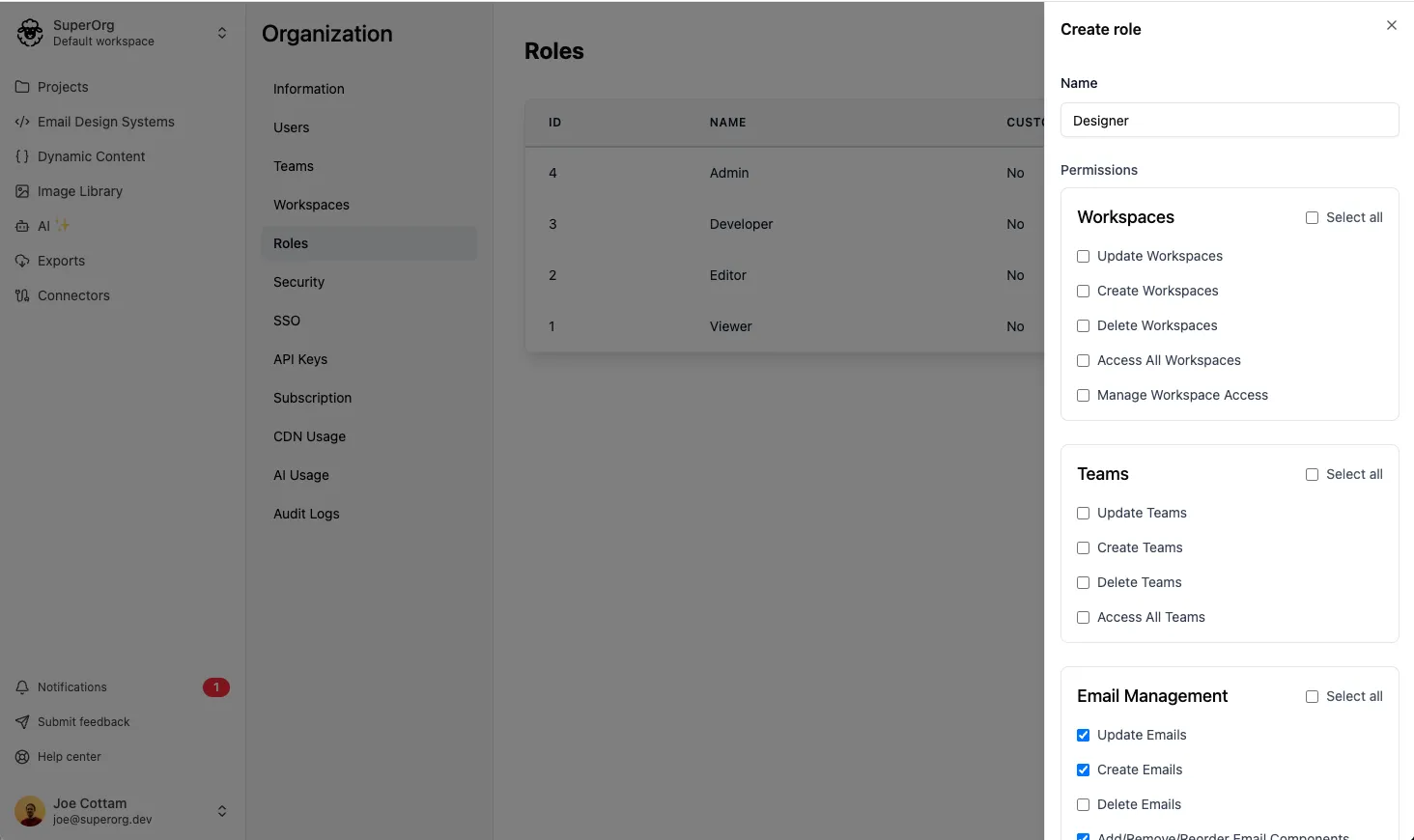Click the Image Library picture icon

(x=22, y=191)
